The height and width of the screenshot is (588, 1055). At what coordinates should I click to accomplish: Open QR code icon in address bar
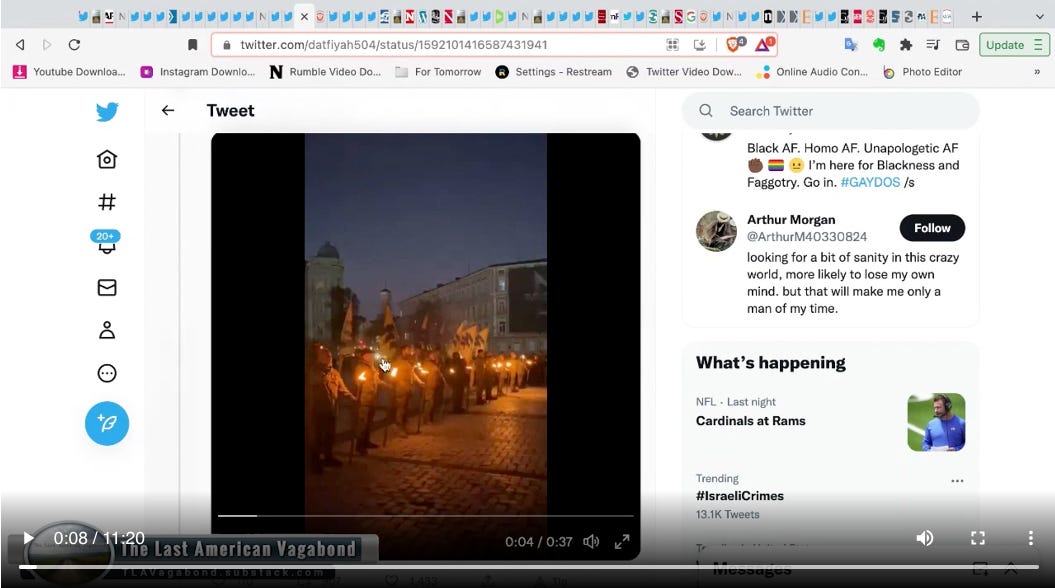pyautogui.click(x=672, y=44)
